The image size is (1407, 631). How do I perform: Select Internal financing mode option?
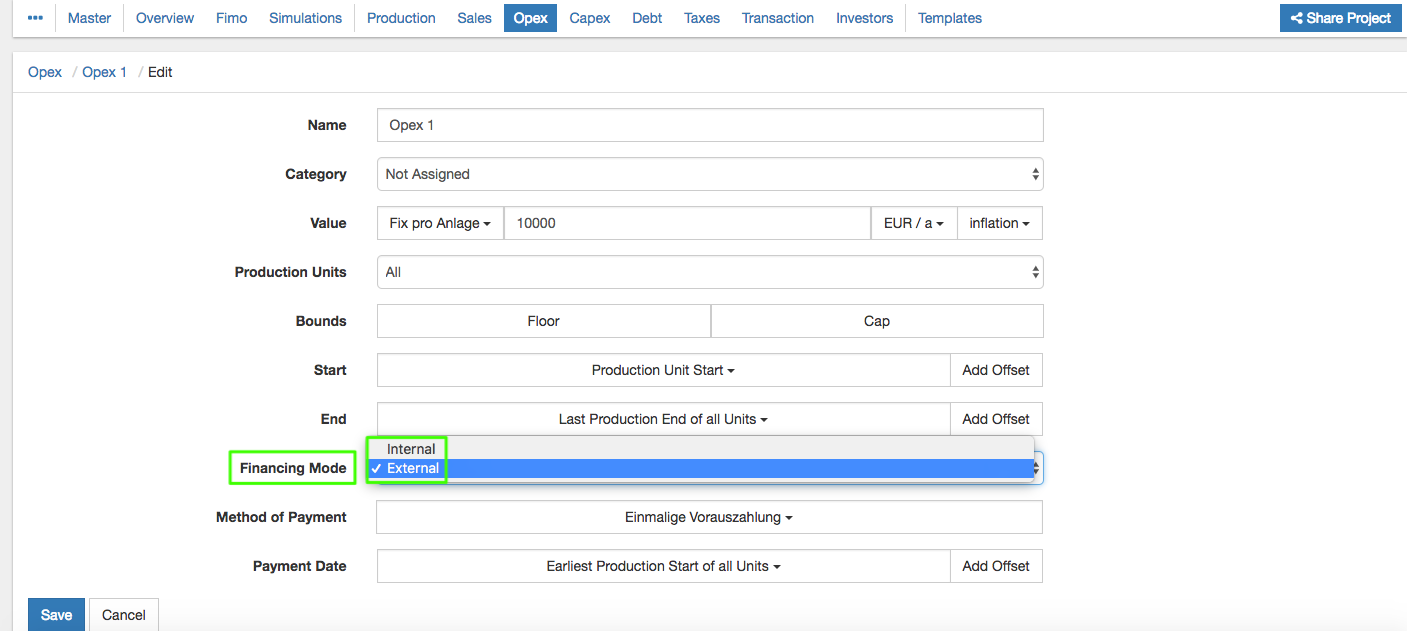pos(411,449)
